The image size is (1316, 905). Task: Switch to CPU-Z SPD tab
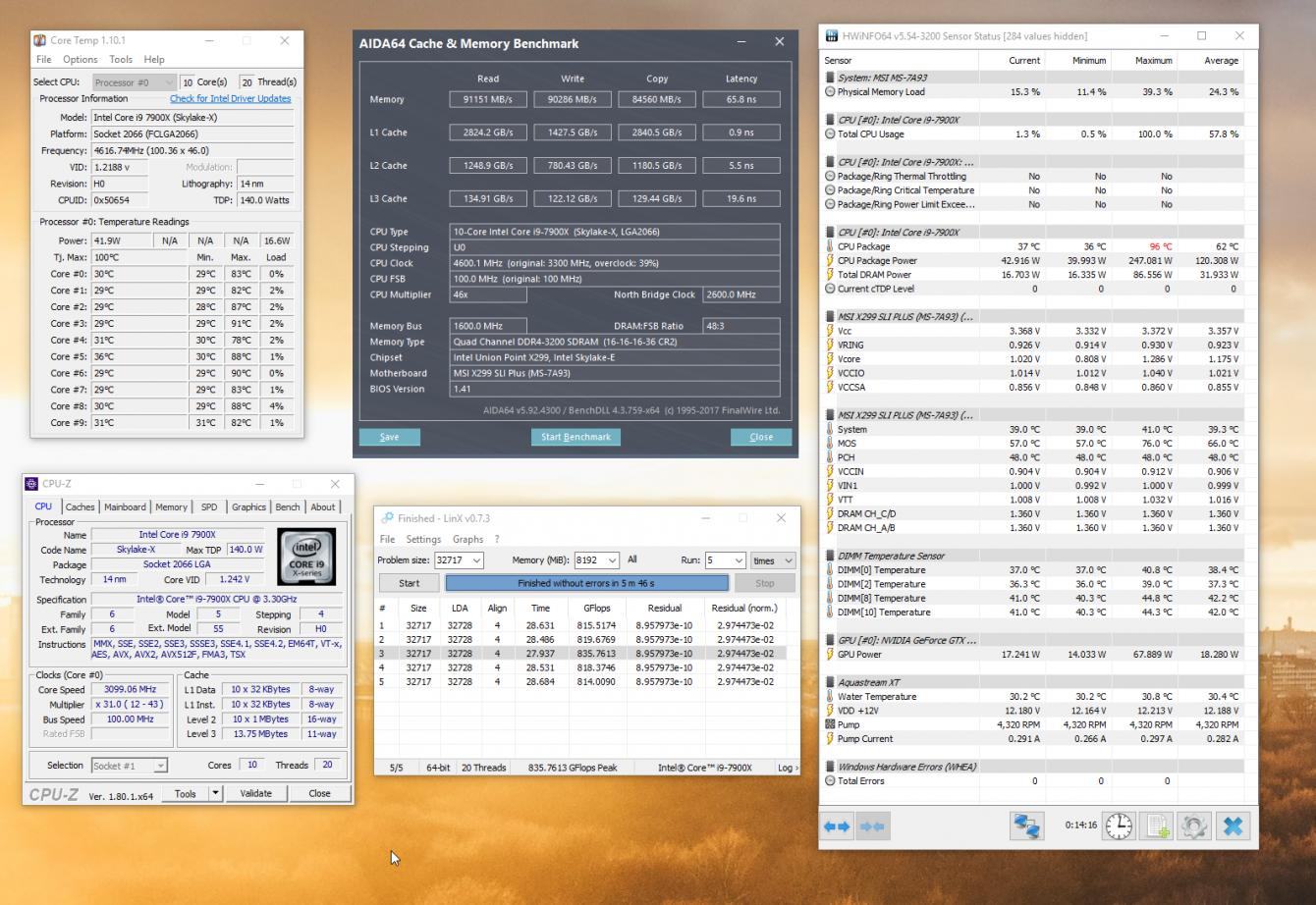pyautogui.click(x=209, y=507)
